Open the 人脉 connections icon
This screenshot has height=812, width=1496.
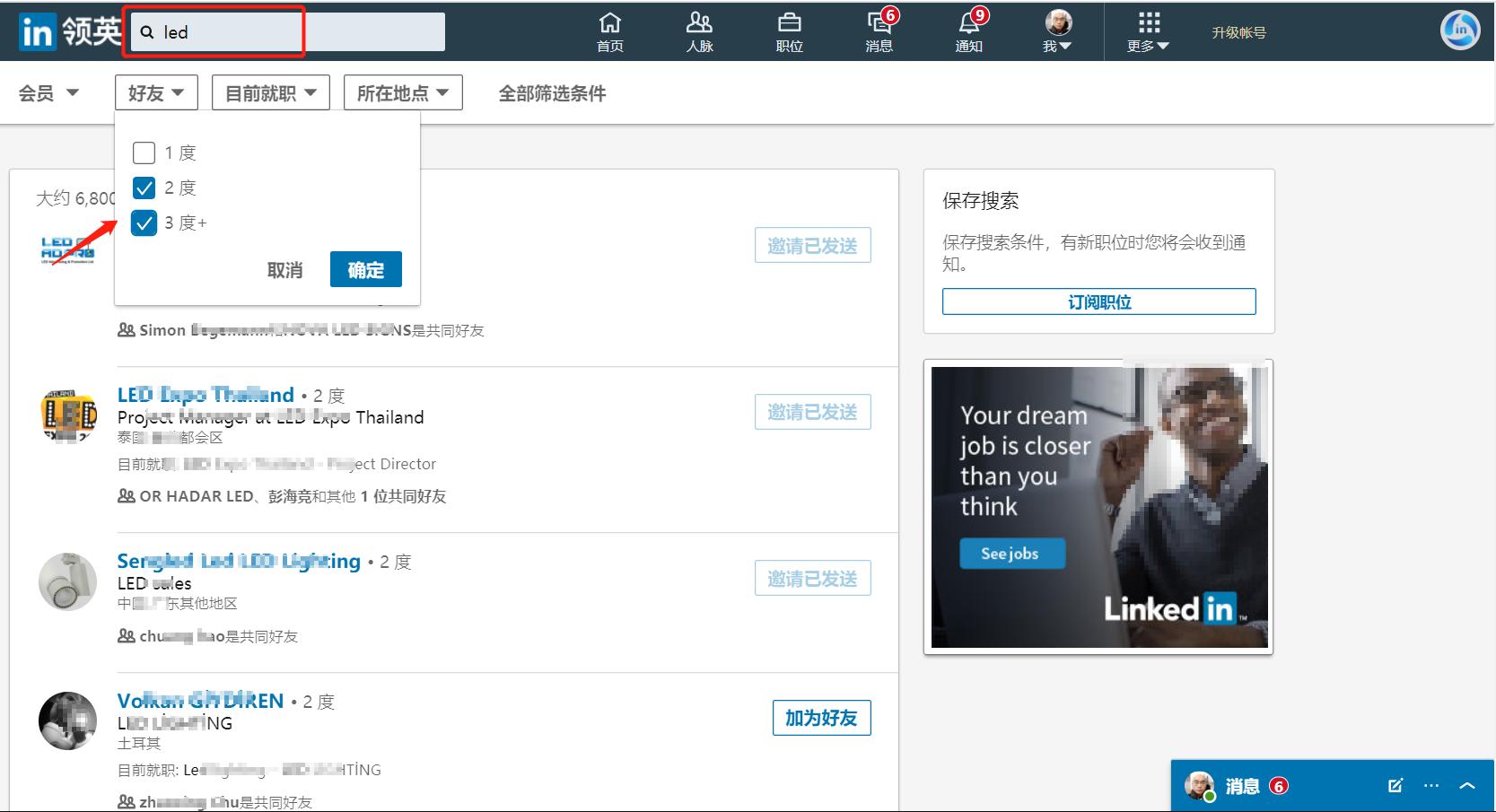[699, 30]
